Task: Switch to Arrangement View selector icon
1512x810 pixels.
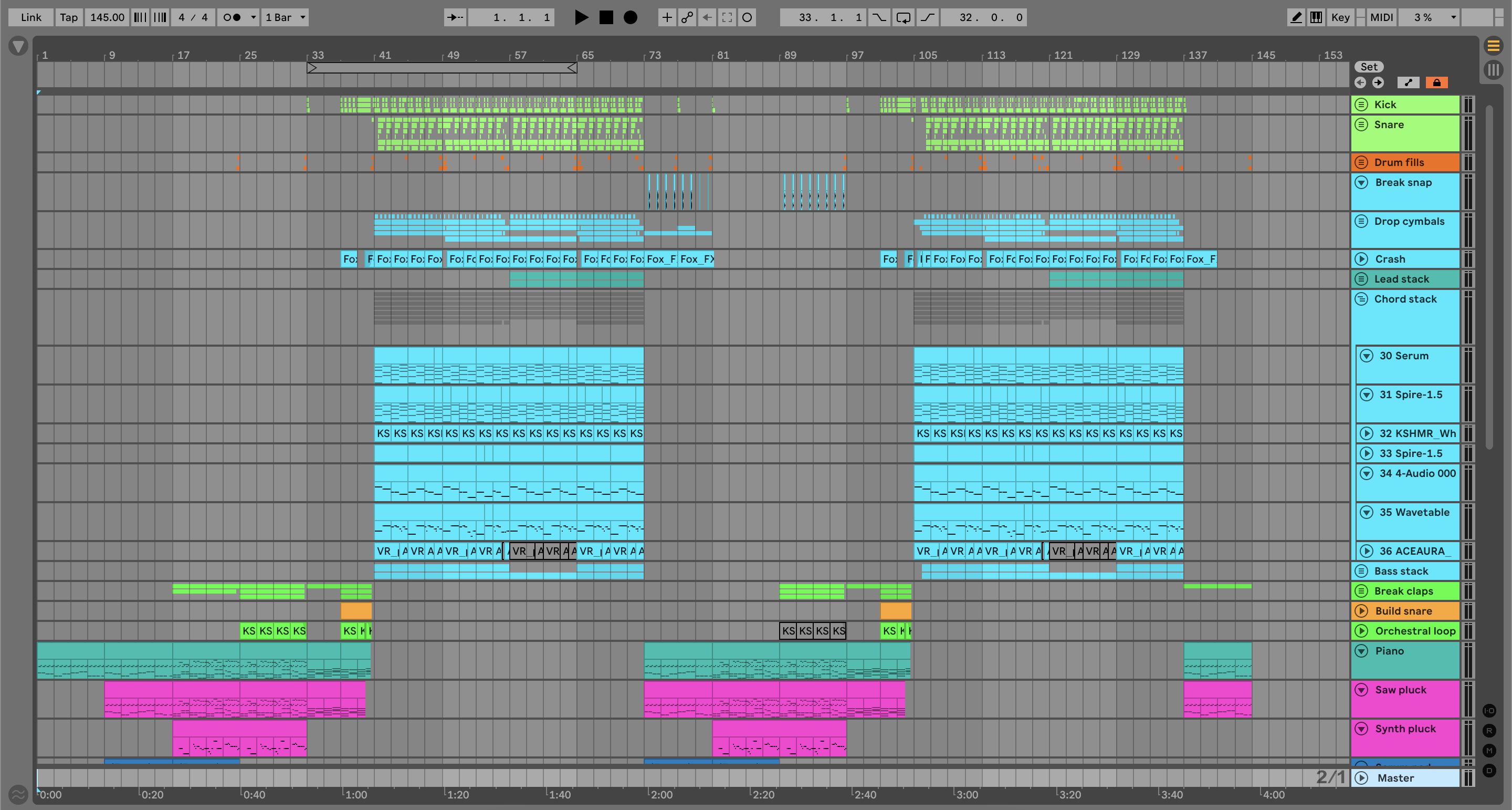Action: coord(1493,45)
